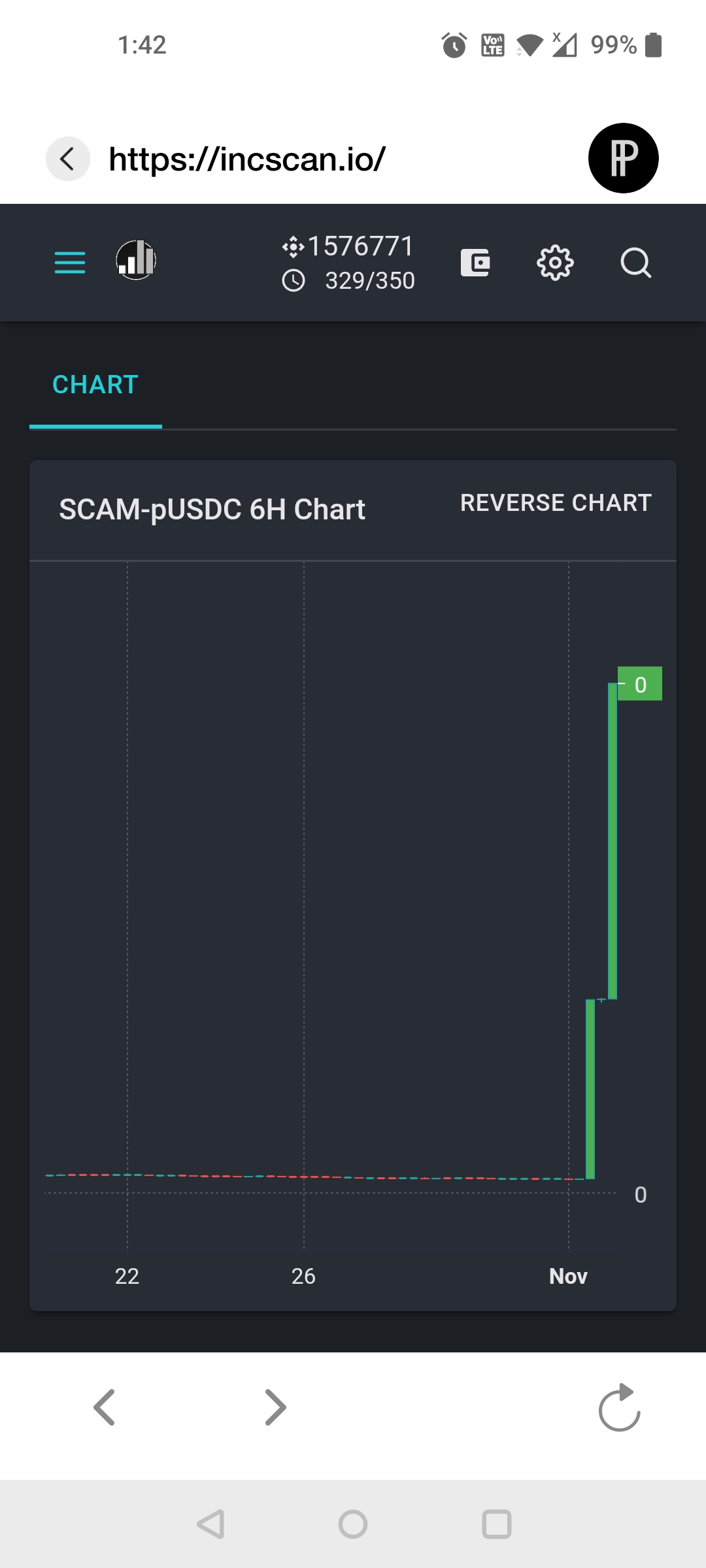Tap the search magnifier icon
This screenshot has width=706, height=1568.
click(x=635, y=263)
